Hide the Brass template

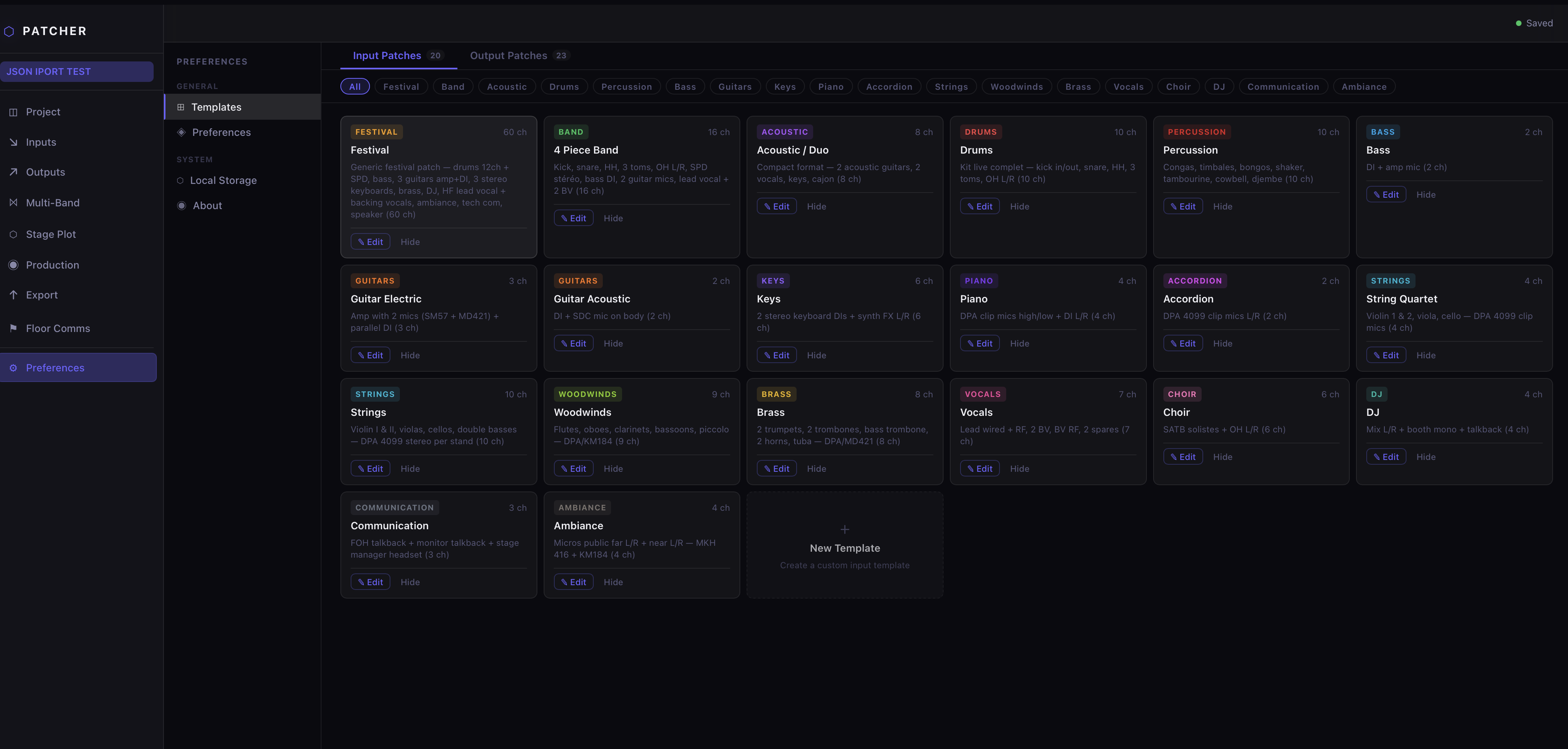(x=816, y=469)
